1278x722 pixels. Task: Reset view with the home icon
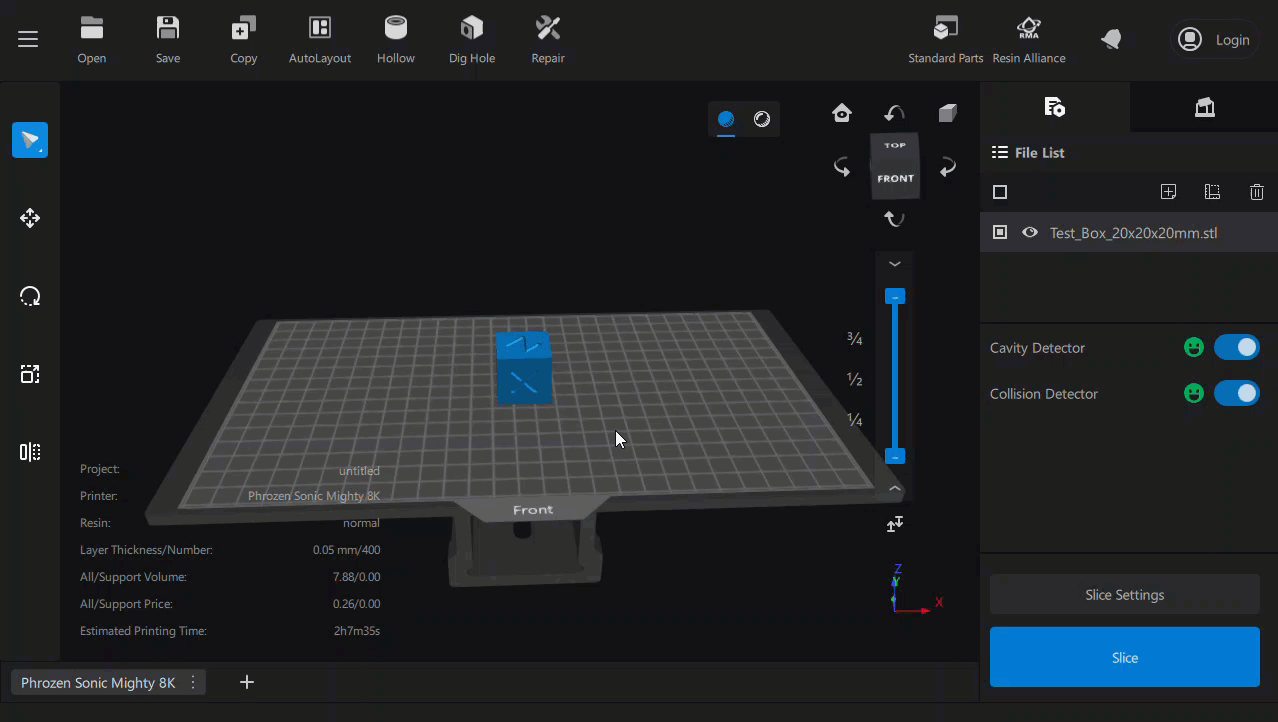(842, 113)
